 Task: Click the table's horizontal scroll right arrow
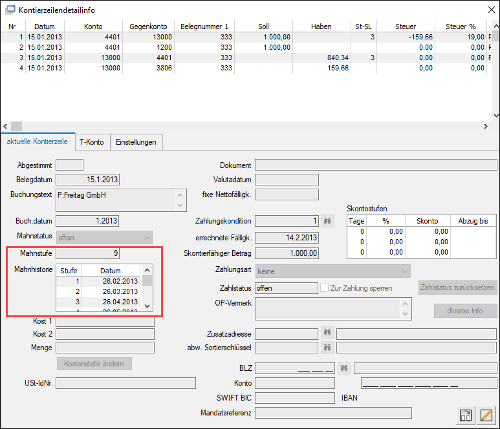coord(486,126)
